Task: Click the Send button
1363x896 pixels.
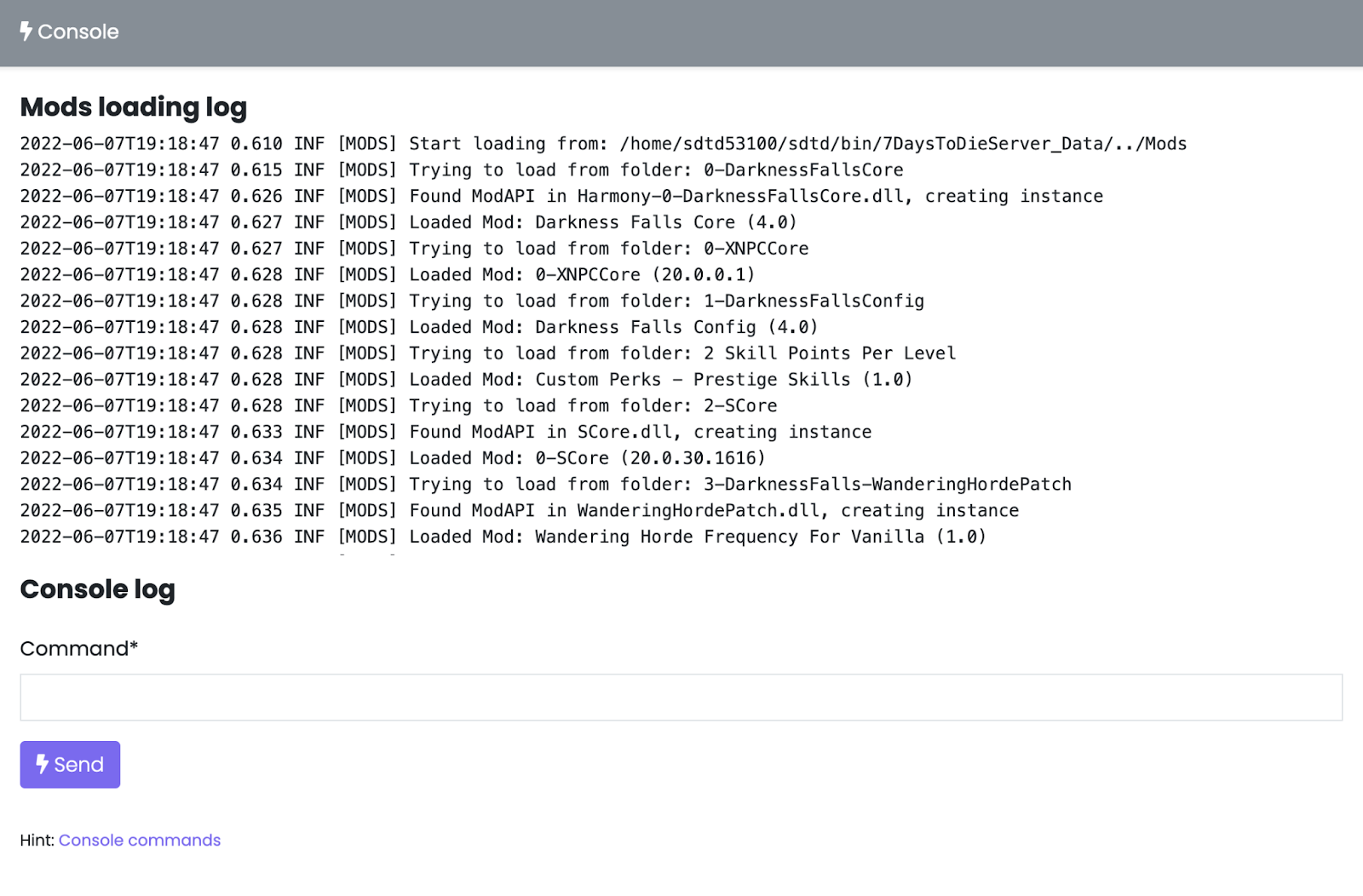Action: [70, 764]
